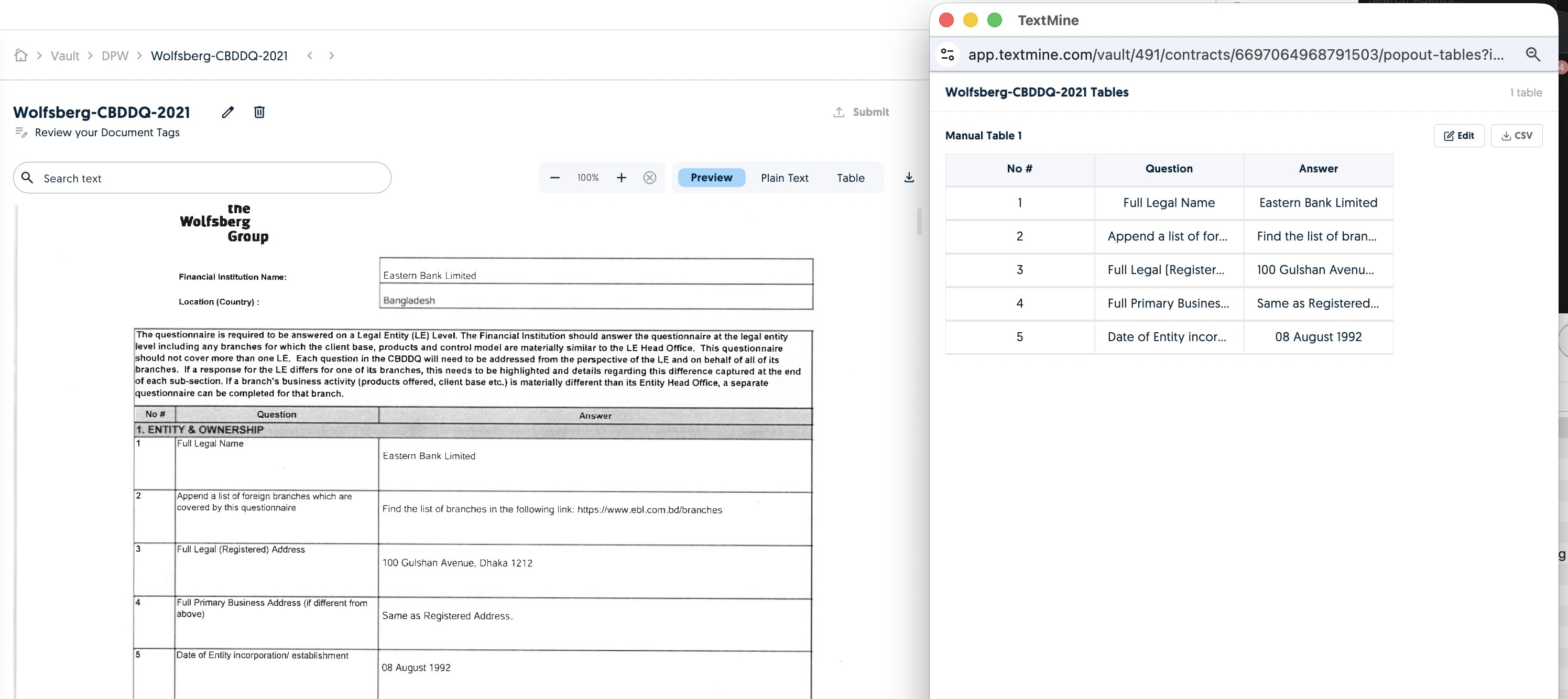
Task: Delete document with trash icon
Action: [x=259, y=112]
